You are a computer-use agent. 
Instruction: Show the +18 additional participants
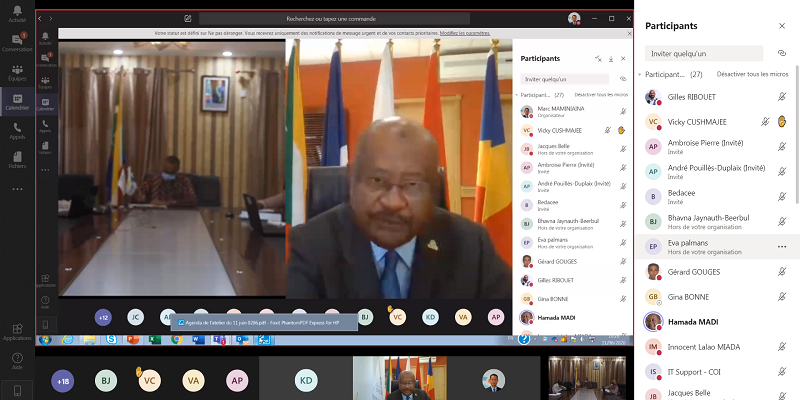point(63,381)
